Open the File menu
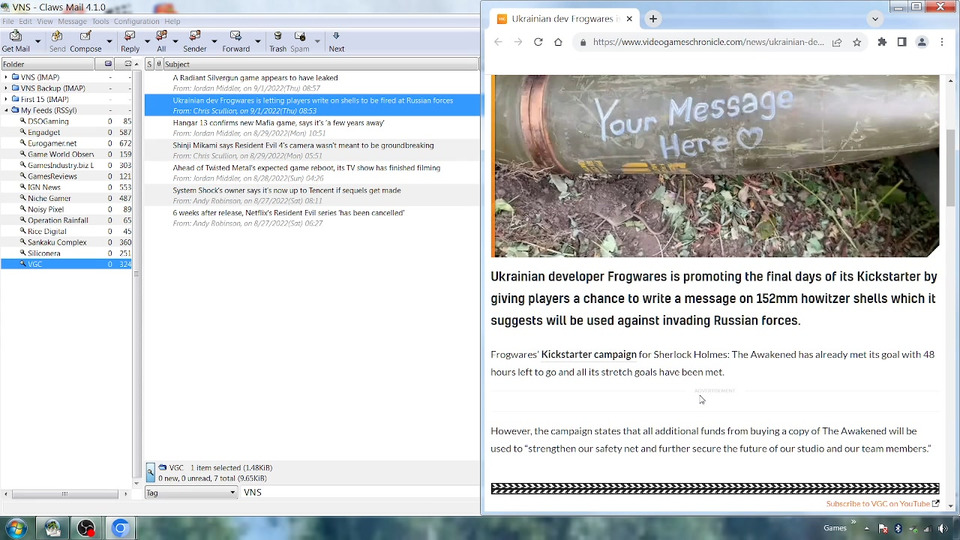This screenshot has height=540, width=960. (x=8, y=21)
